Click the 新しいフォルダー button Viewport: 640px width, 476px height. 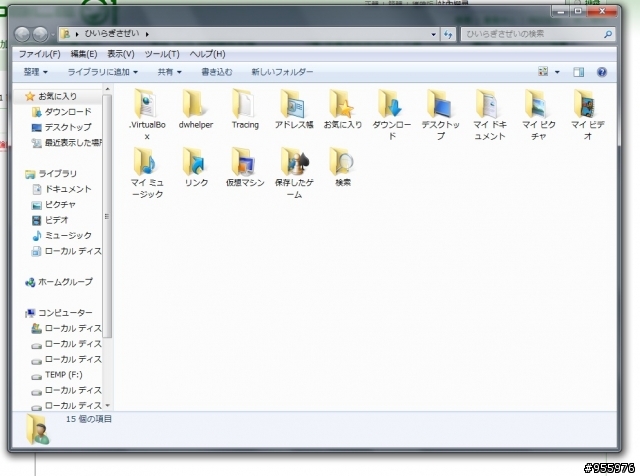pos(282,72)
